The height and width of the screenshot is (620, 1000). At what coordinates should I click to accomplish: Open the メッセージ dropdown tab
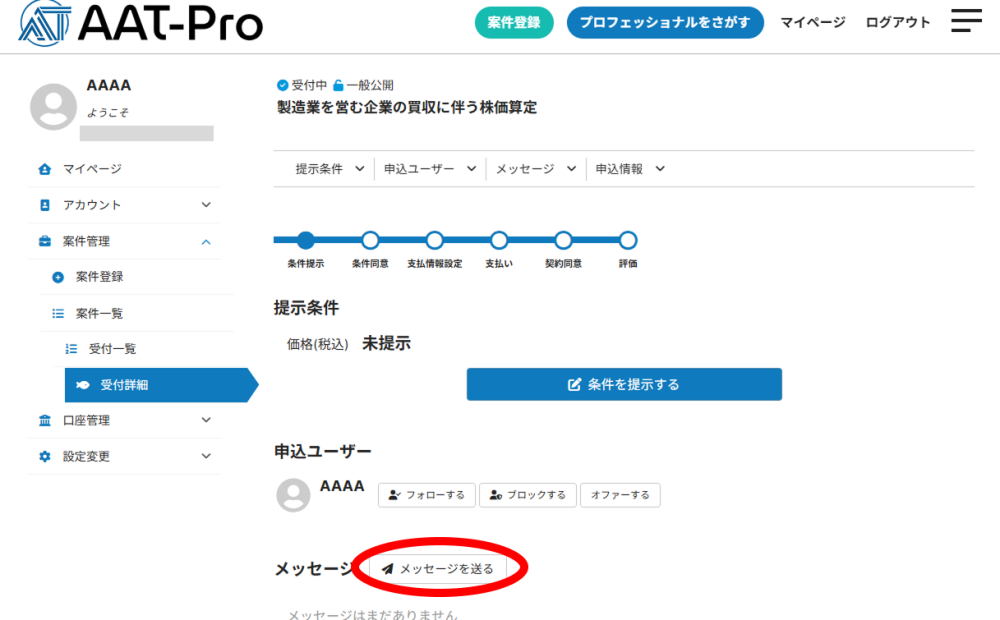point(535,169)
